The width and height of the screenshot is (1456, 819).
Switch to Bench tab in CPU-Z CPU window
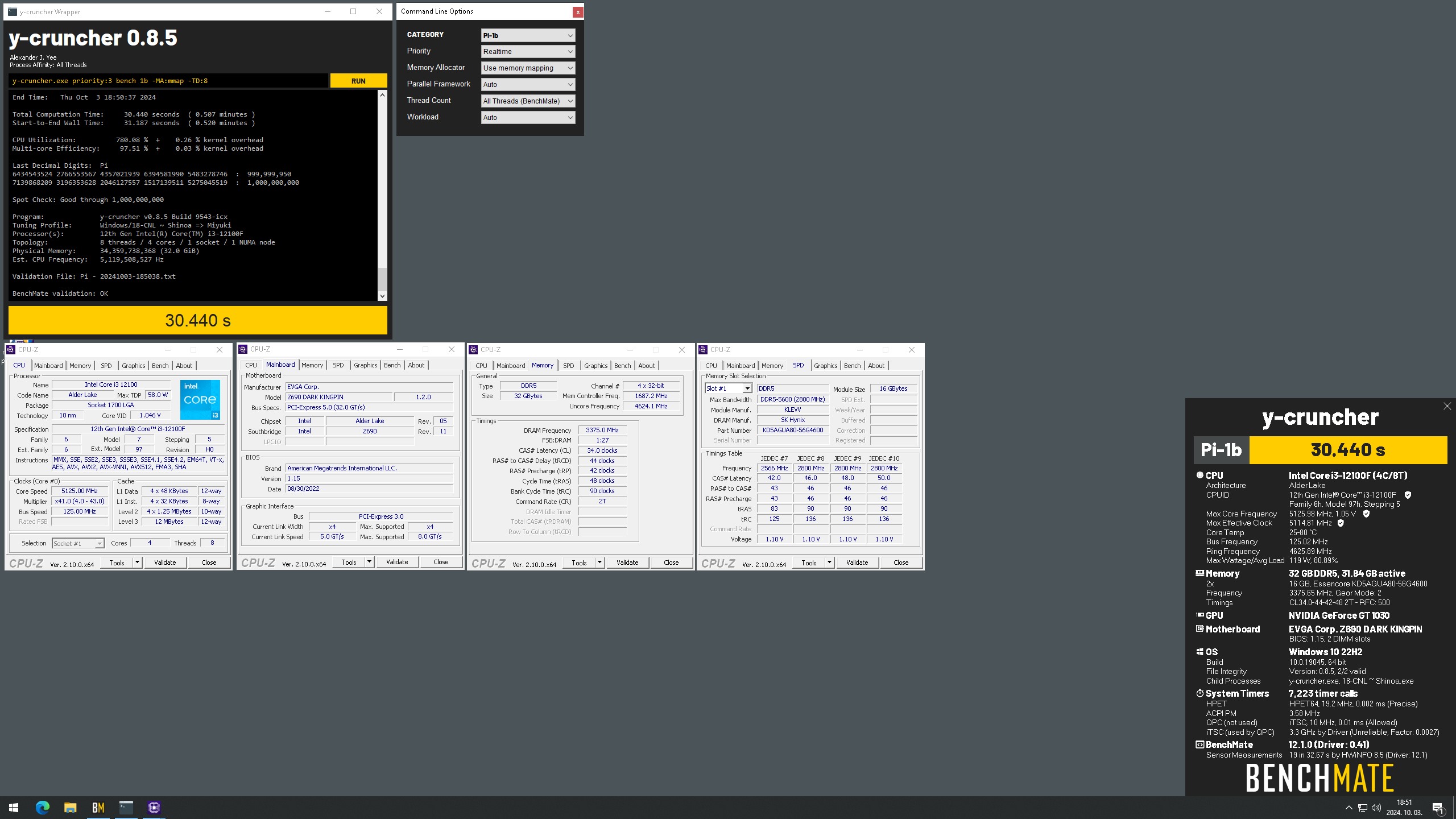(x=160, y=366)
